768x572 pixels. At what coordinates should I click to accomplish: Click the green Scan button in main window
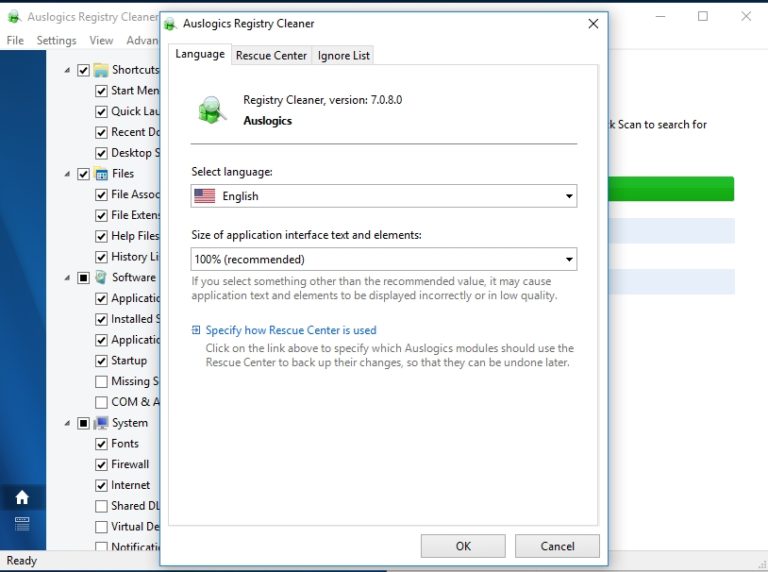(671, 189)
